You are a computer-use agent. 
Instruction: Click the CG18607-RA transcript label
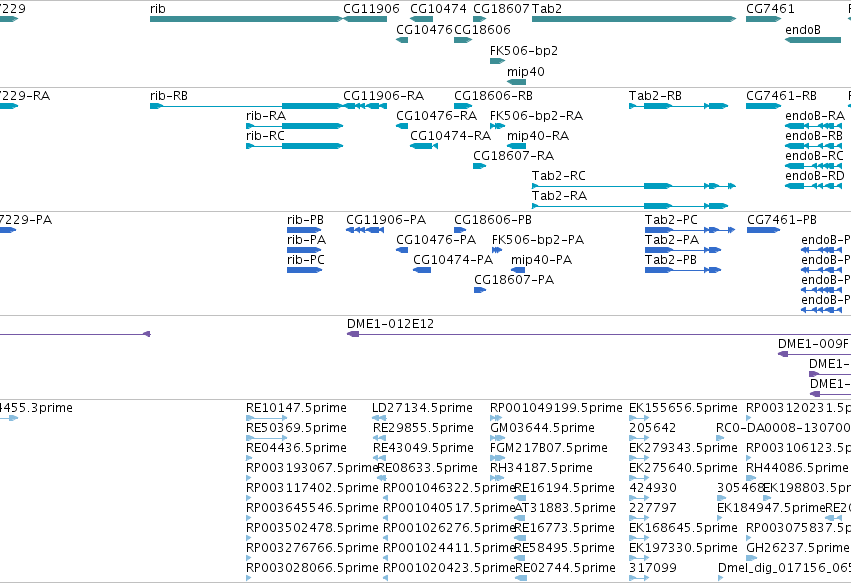(513, 156)
